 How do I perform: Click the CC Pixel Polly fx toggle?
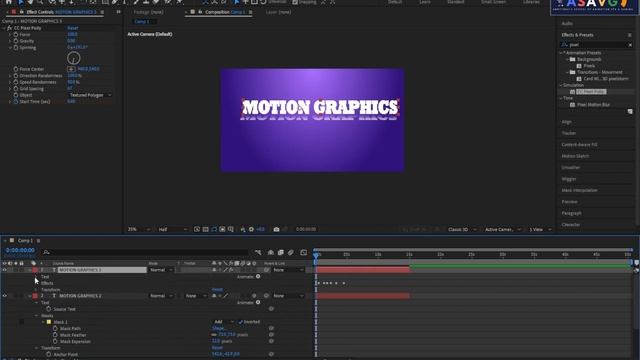point(9,28)
